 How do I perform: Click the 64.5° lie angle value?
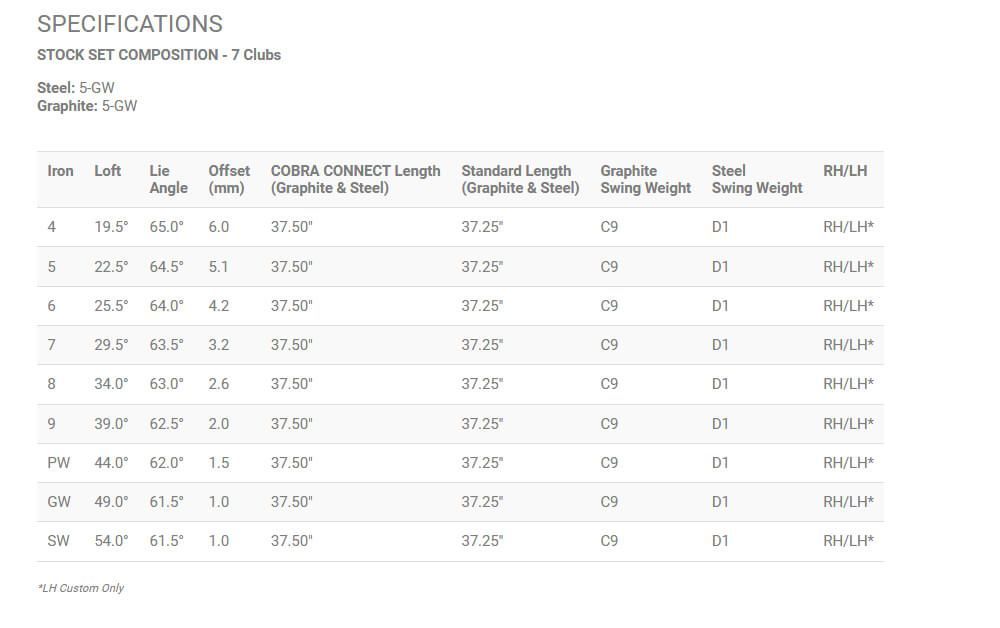click(x=166, y=267)
